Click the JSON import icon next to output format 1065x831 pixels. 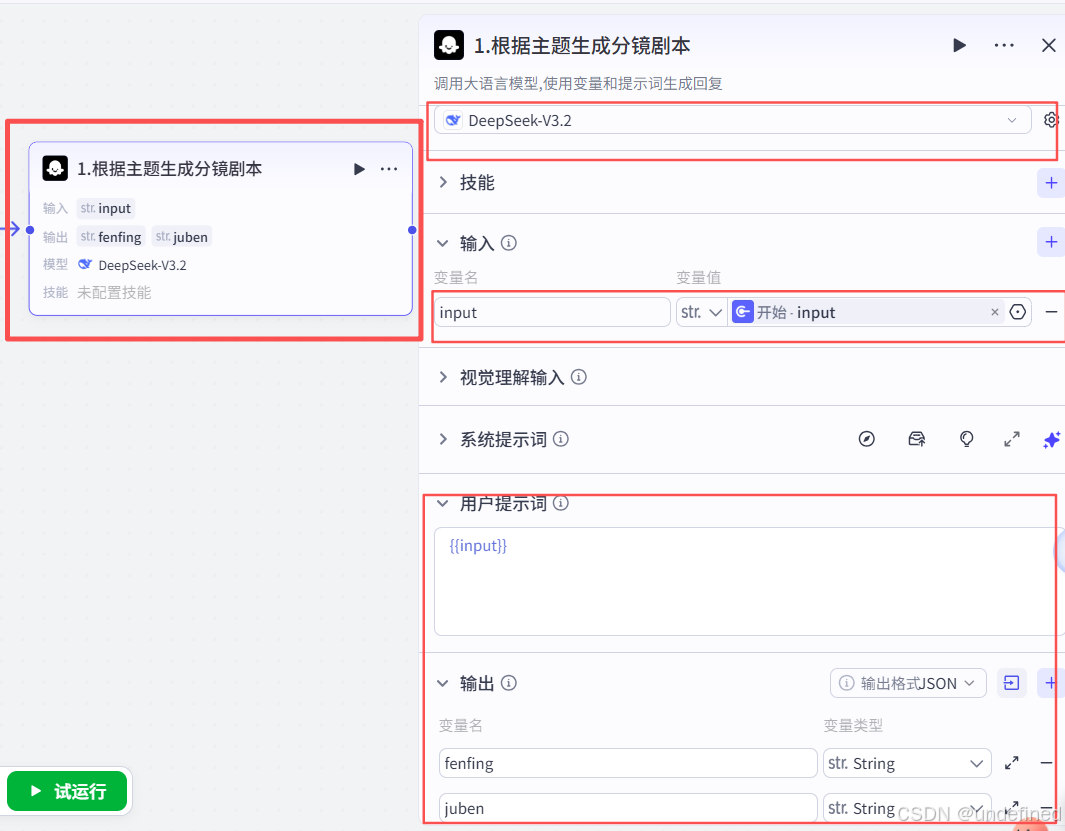coord(1011,683)
